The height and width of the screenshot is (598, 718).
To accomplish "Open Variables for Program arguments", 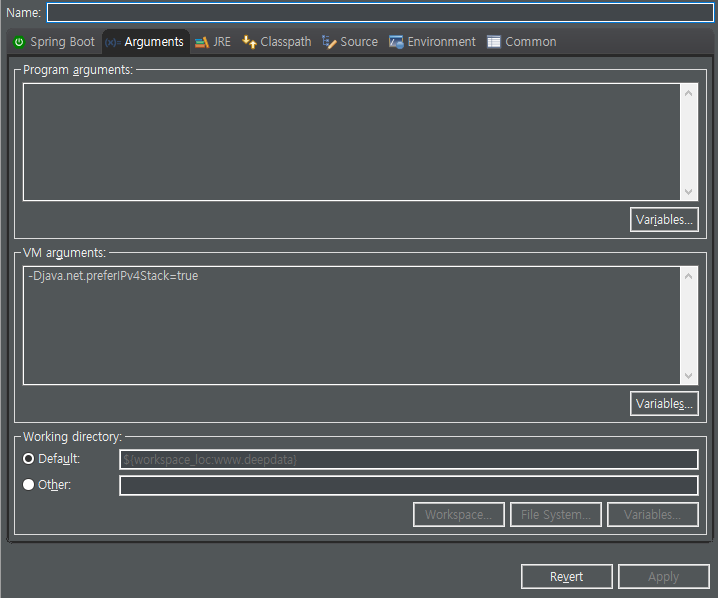I will 664,220.
